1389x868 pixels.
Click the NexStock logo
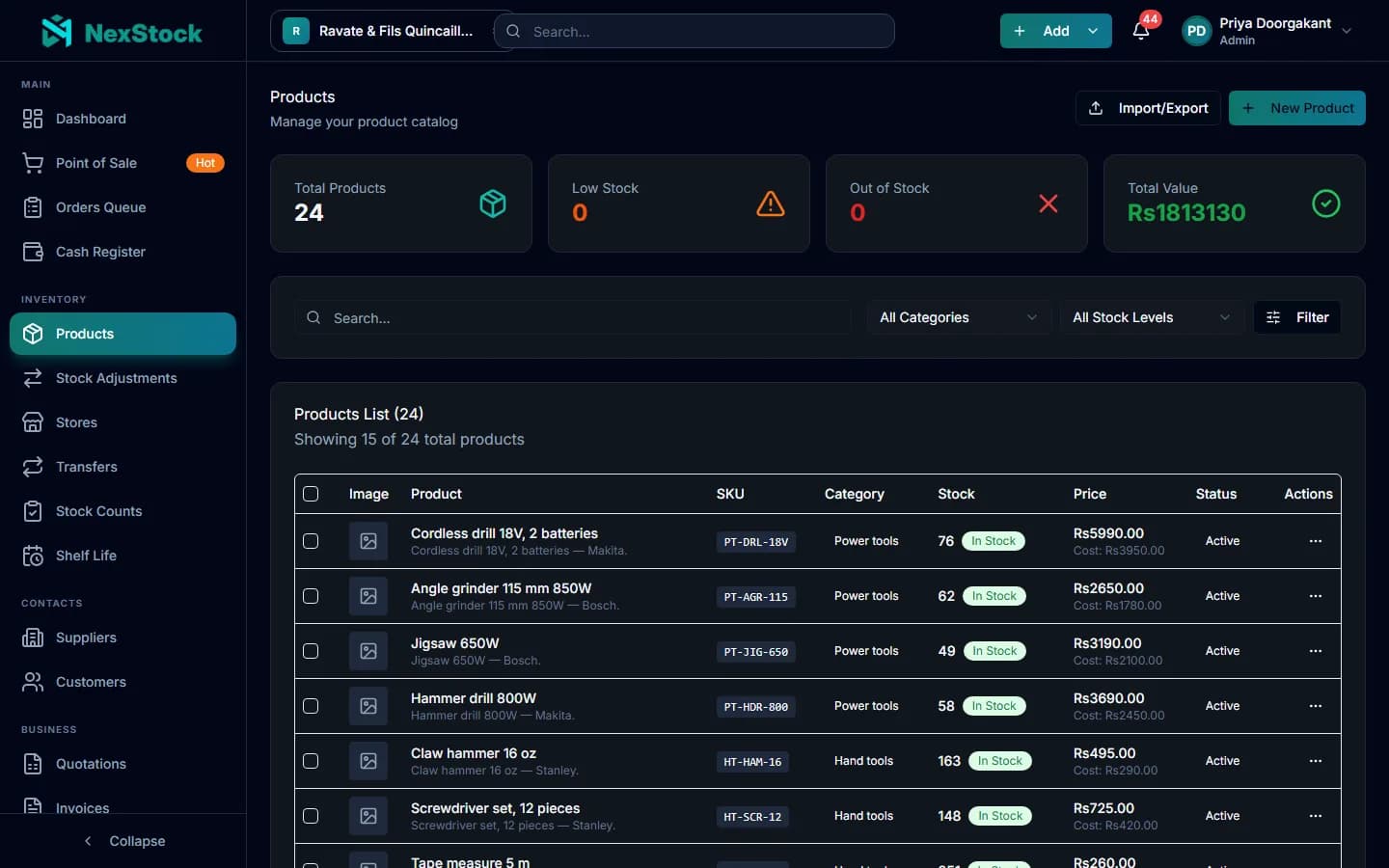click(123, 32)
